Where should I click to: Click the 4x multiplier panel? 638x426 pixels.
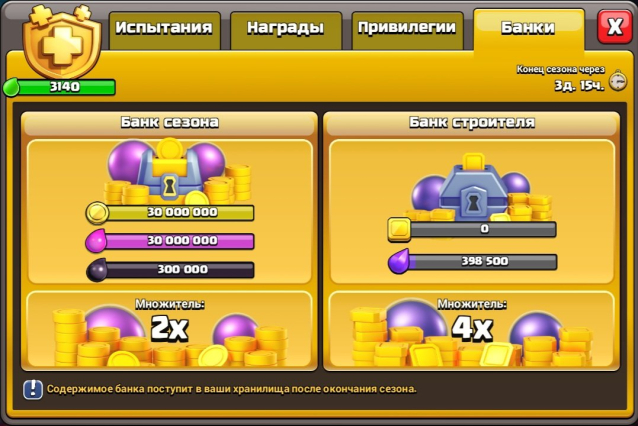(471, 328)
